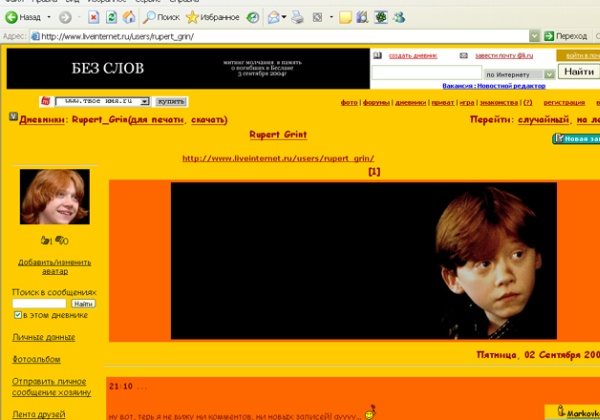Viewport: 600px width, 420px height.
Task: Open the 'создать дневник' link
Action: pyautogui.click(x=413, y=56)
